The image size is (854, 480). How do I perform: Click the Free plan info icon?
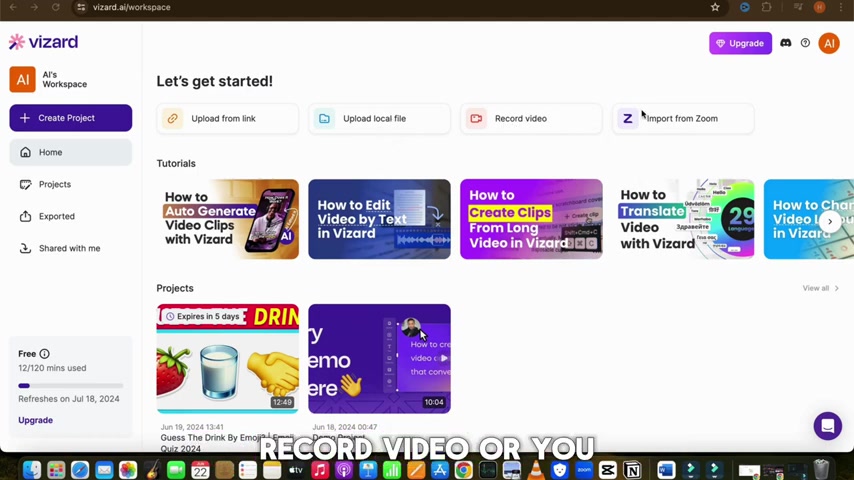(x=45, y=354)
